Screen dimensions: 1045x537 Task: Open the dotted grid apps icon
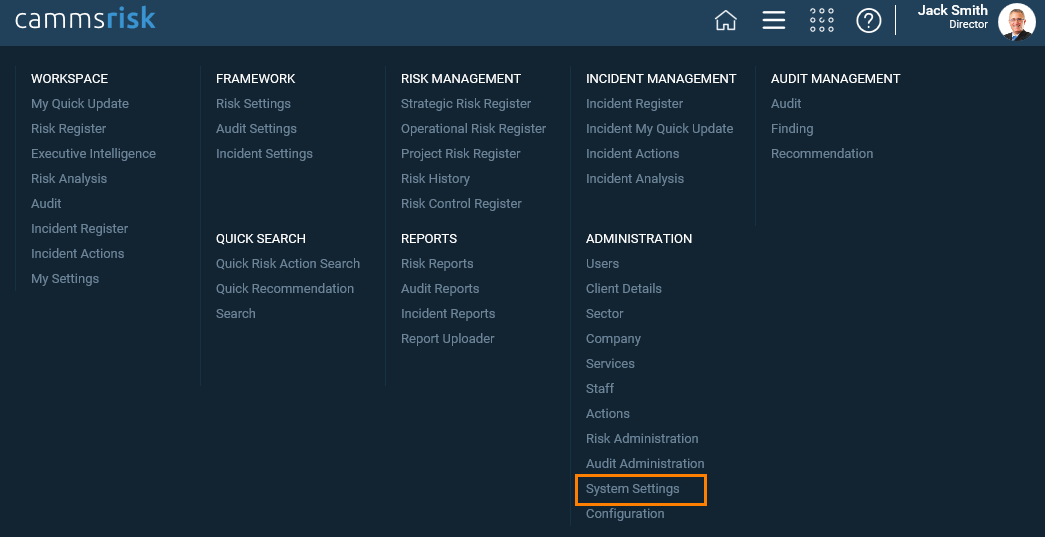tap(821, 21)
